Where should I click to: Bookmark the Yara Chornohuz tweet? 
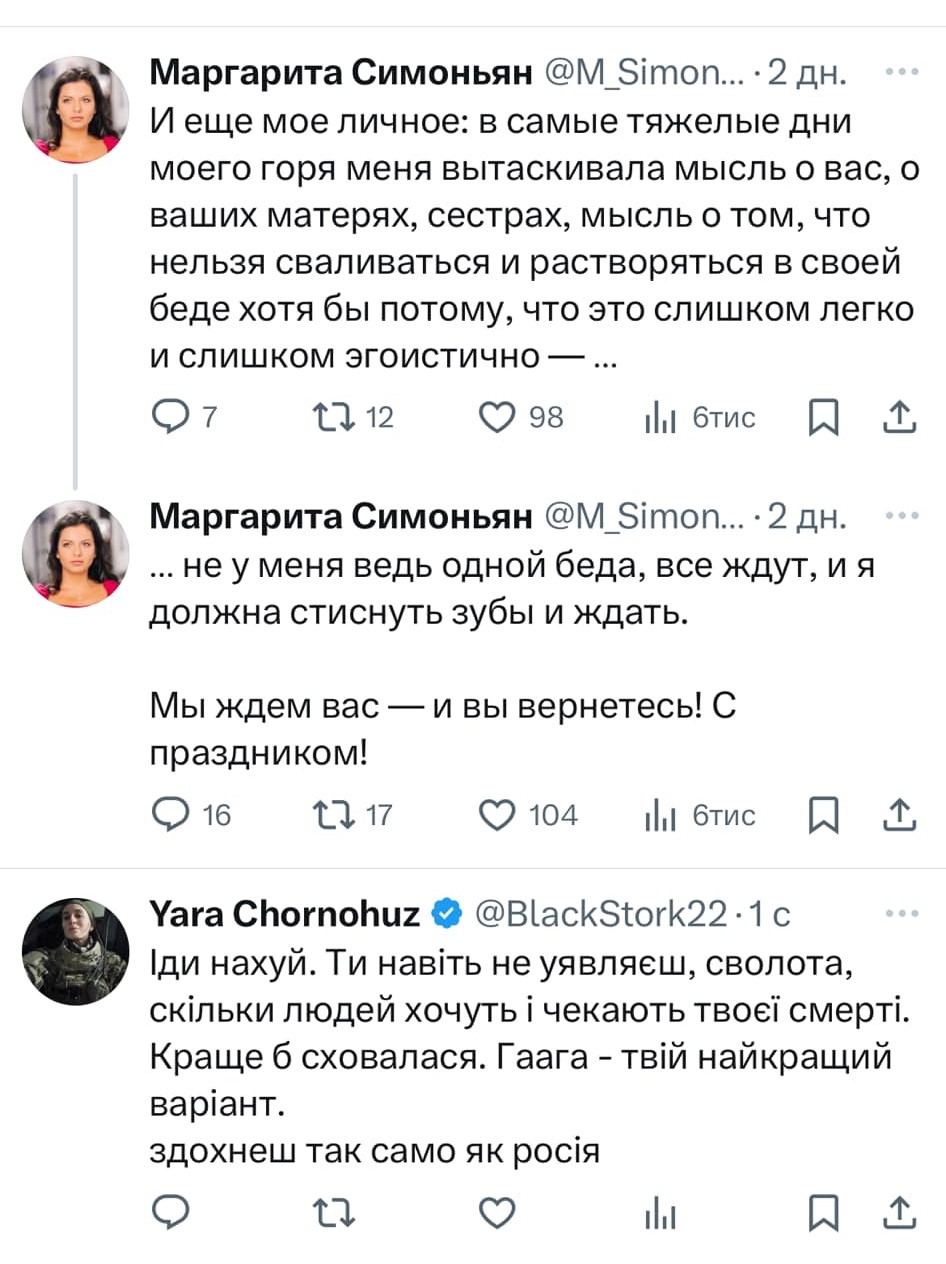822,1212
